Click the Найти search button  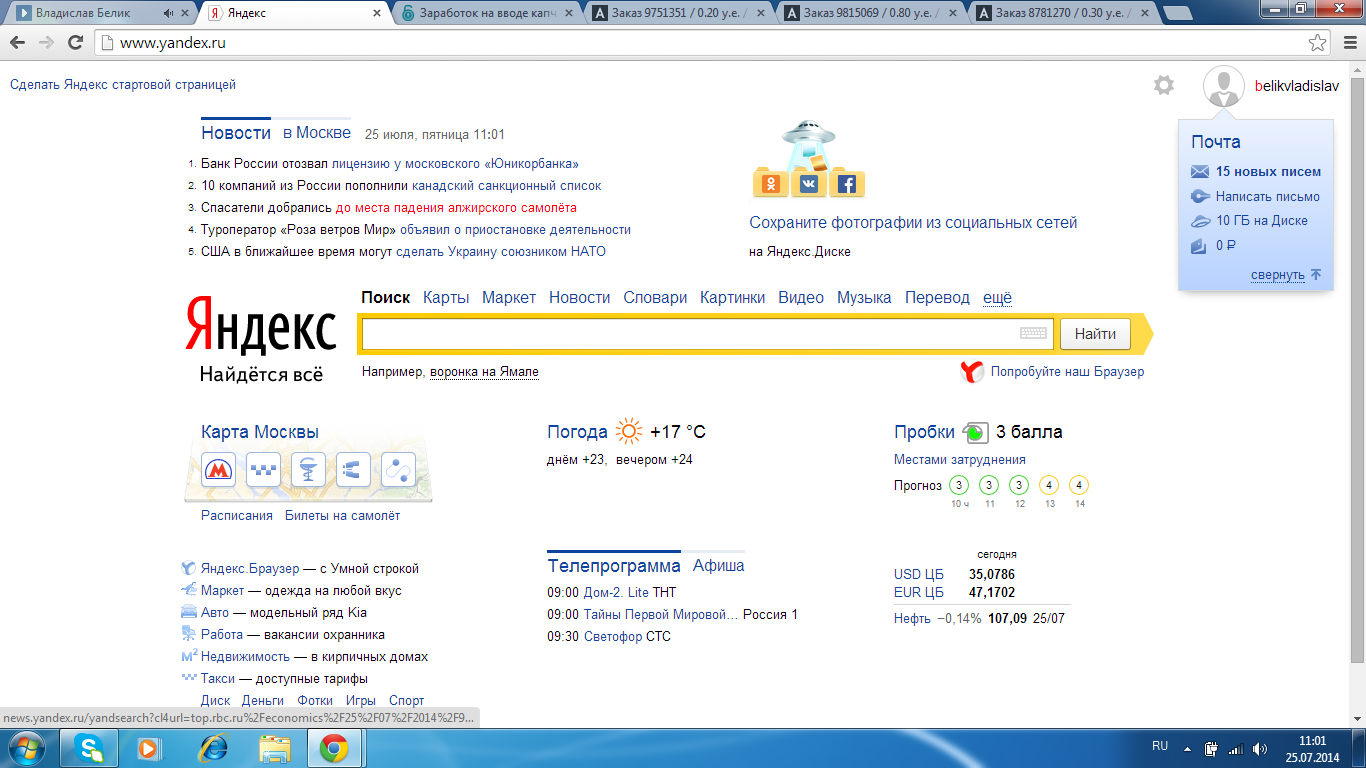click(x=1095, y=334)
